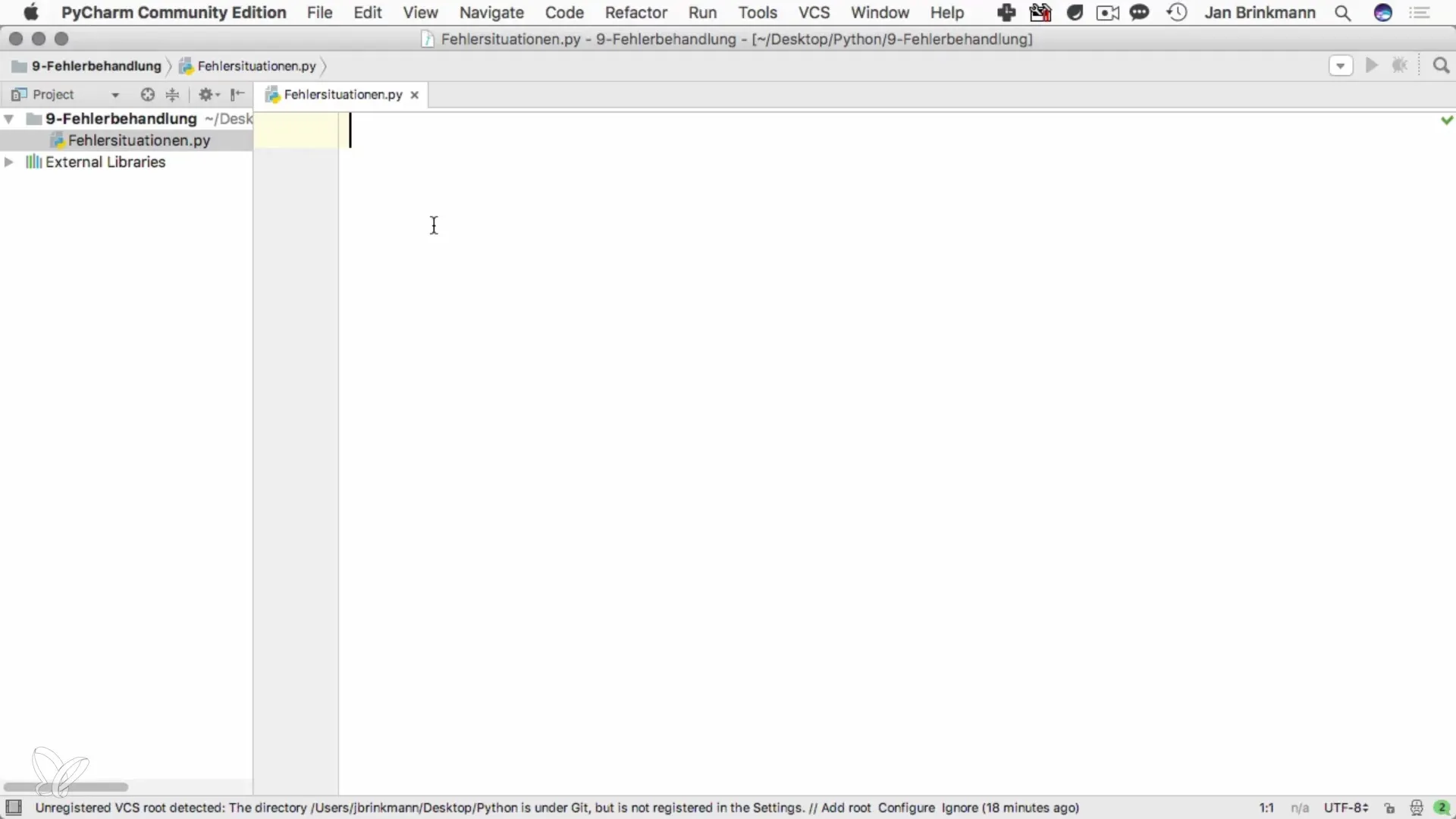Collapse the 9-Fehlerbehandlung project folder

(x=9, y=119)
